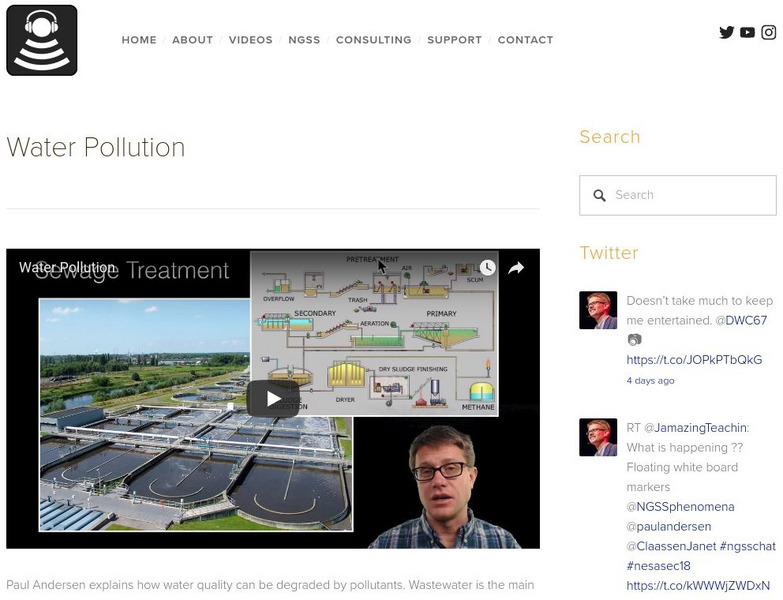Open the SUPPORT menu item
The image size is (783, 600).
point(454,40)
